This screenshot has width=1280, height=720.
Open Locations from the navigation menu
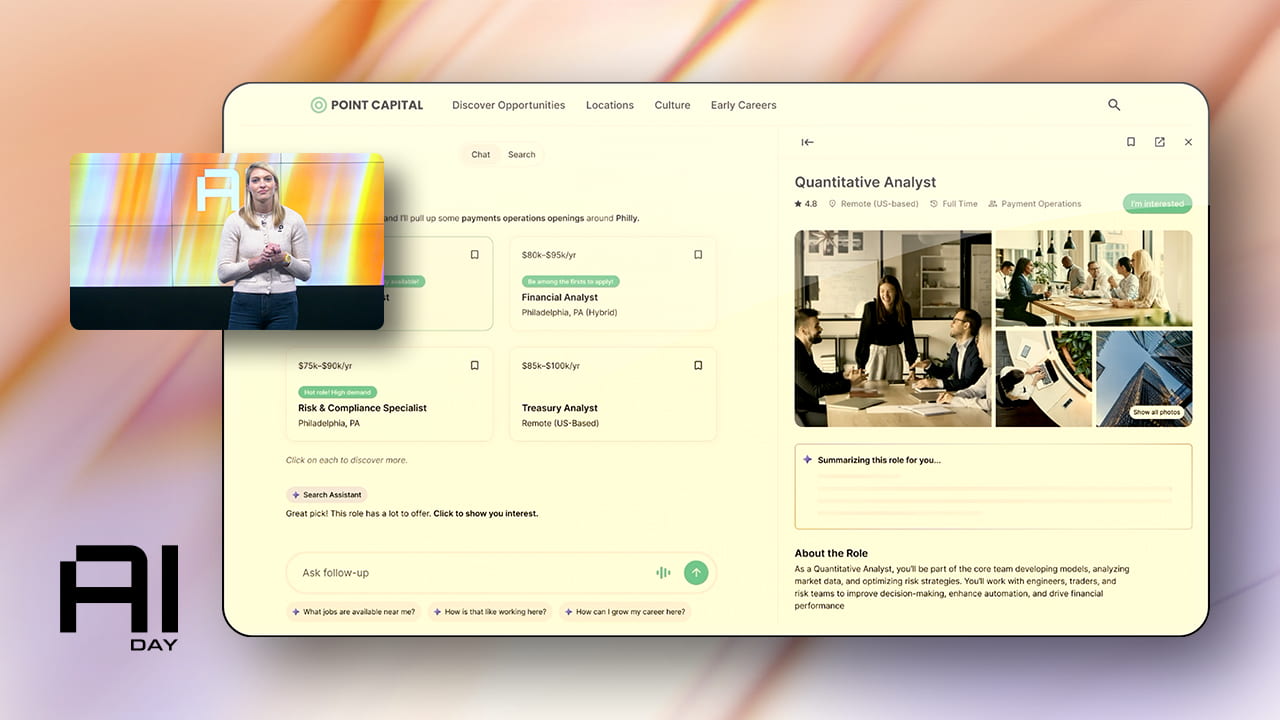609,105
